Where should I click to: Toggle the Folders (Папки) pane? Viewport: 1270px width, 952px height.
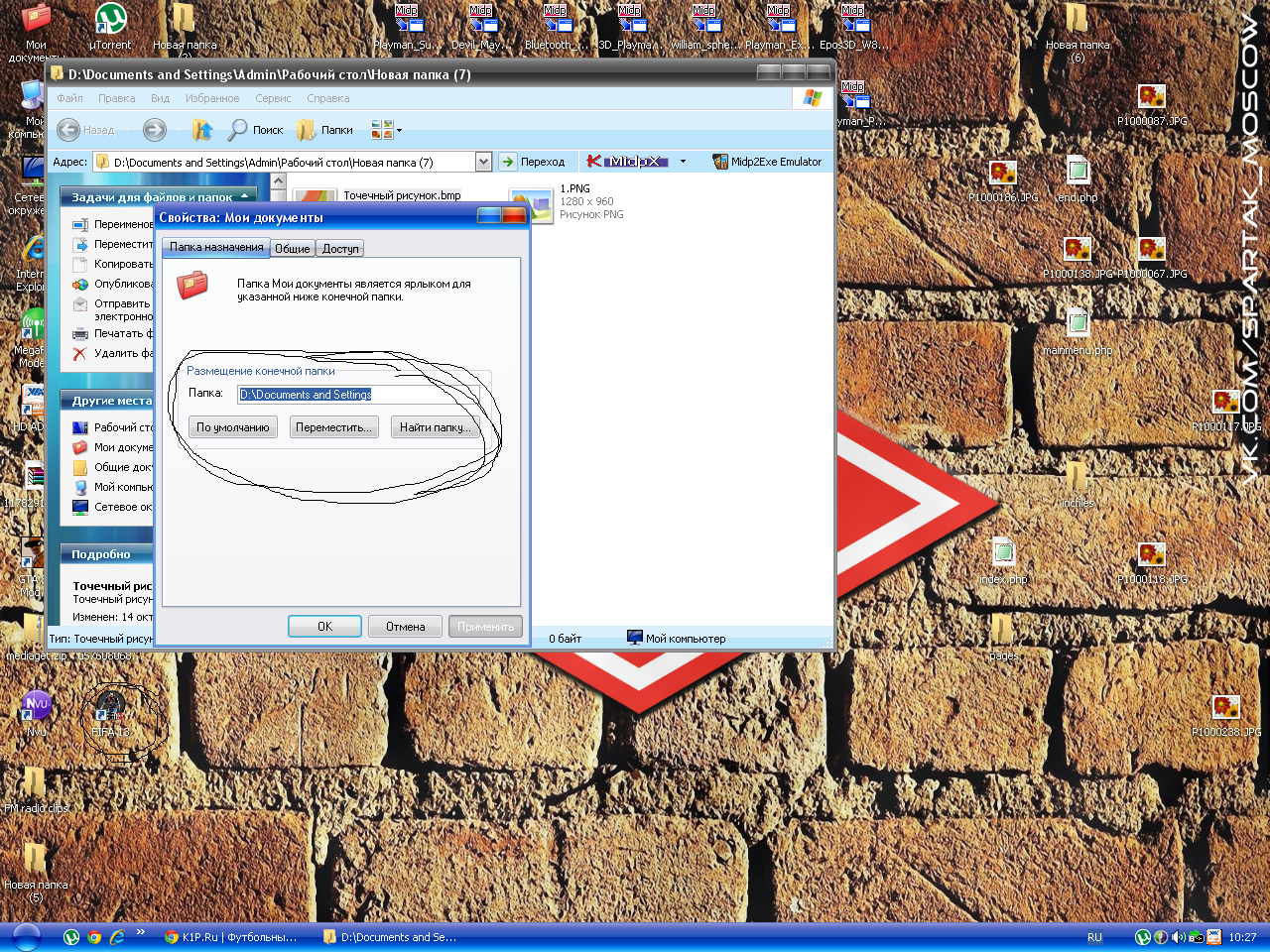click(324, 130)
